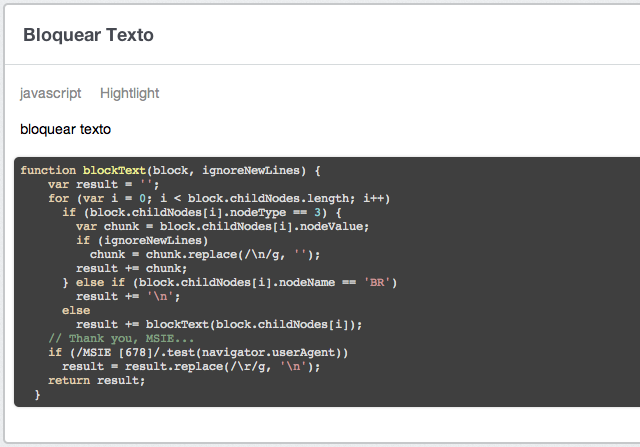Click the recursive blockText call line
640x447 pixels.
point(218,325)
